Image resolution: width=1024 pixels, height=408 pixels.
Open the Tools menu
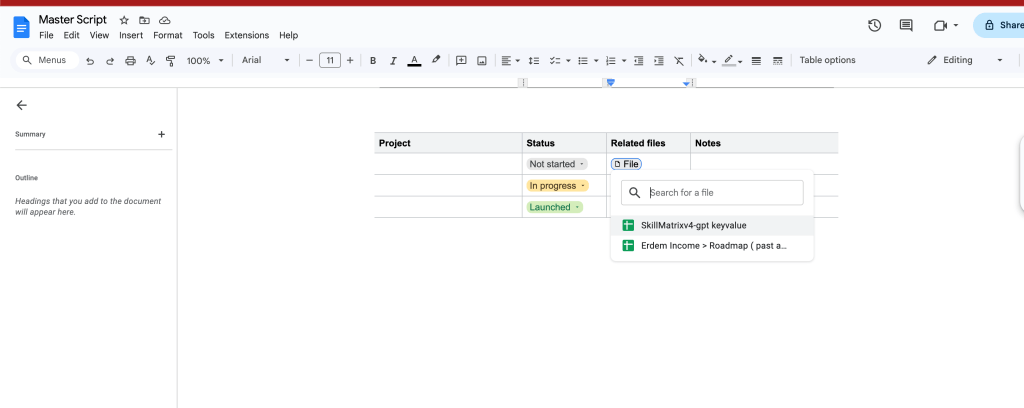pyautogui.click(x=203, y=35)
